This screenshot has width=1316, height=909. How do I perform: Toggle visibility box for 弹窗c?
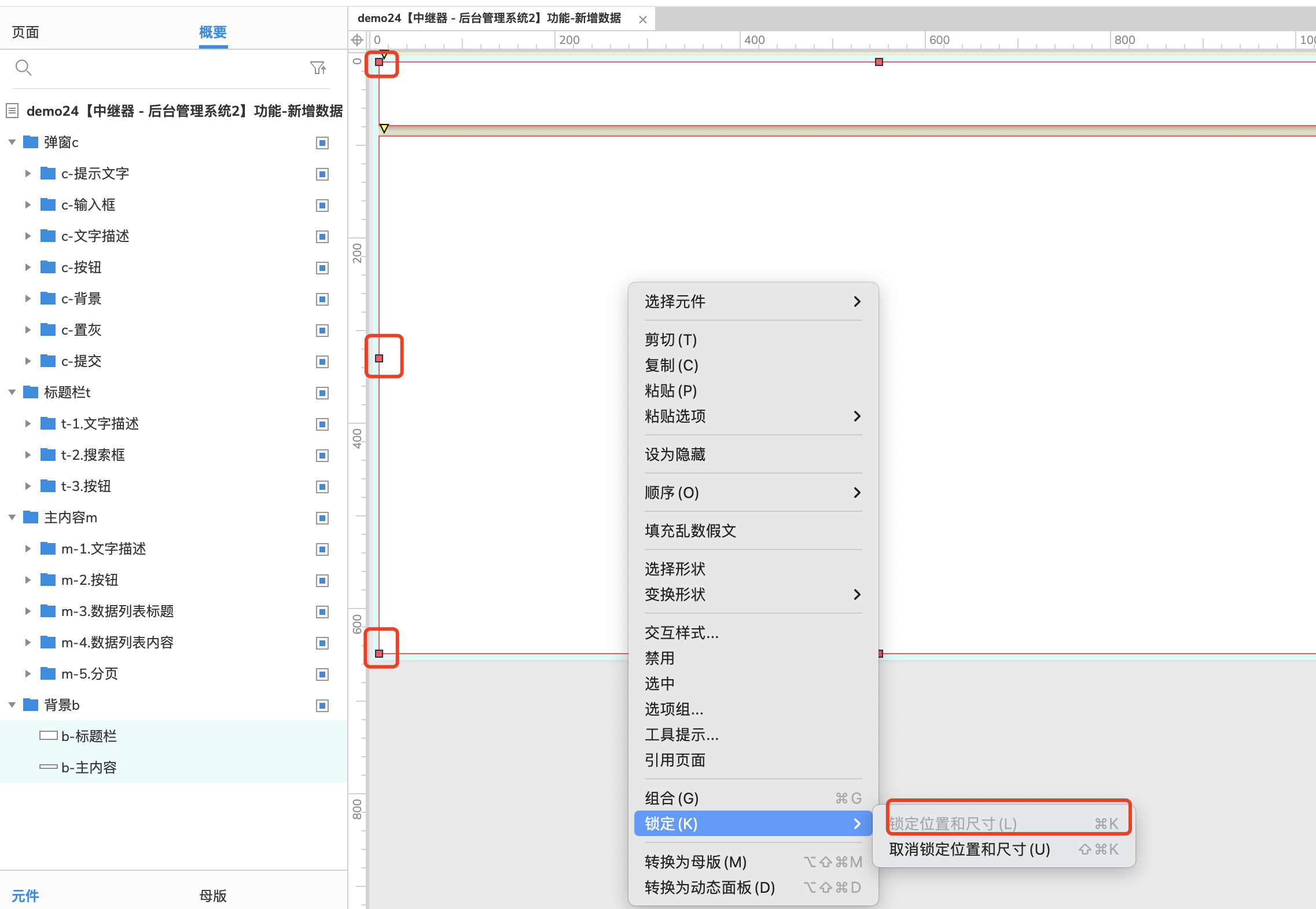(322, 143)
